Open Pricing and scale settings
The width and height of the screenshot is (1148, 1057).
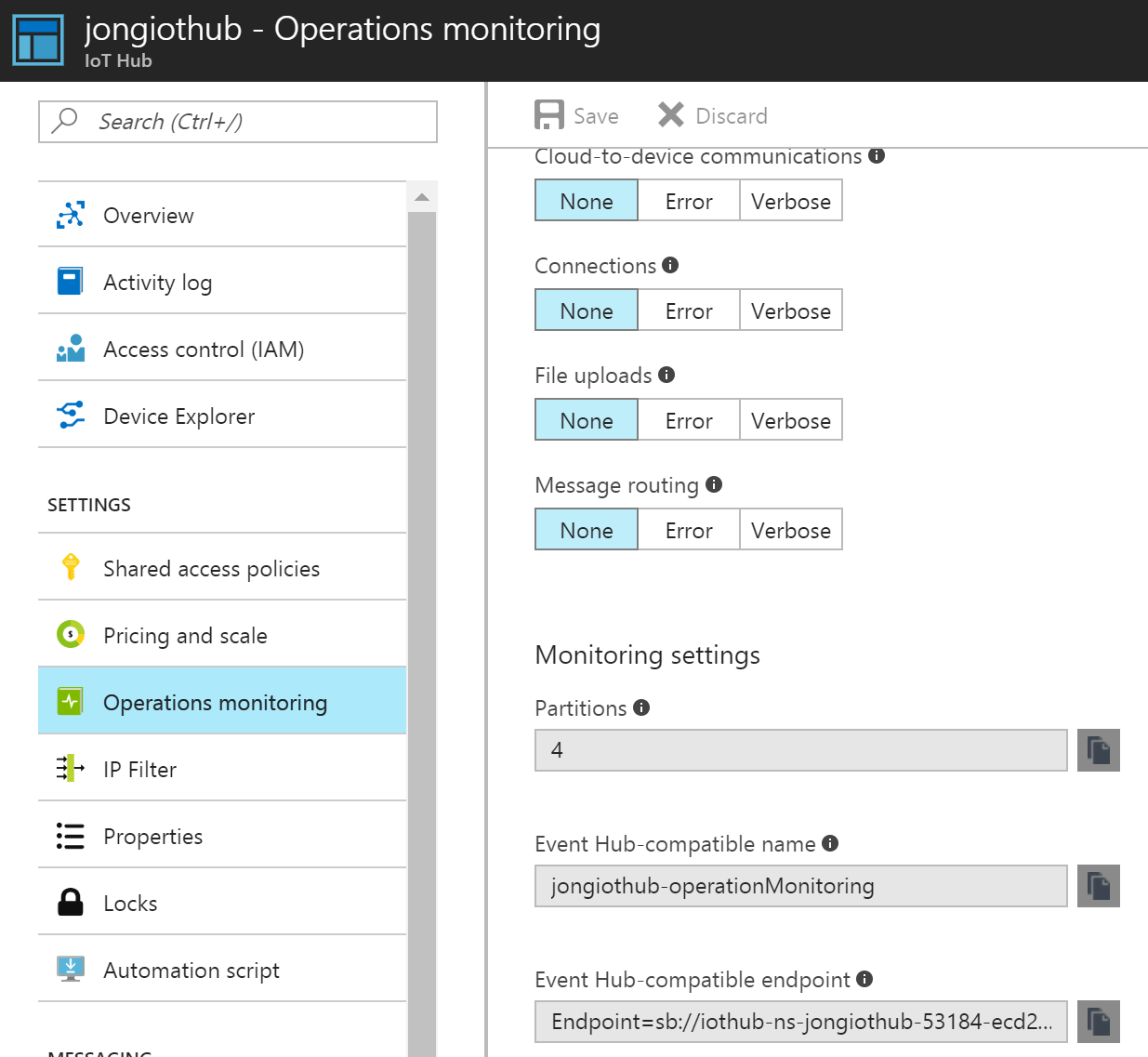pos(185,636)
